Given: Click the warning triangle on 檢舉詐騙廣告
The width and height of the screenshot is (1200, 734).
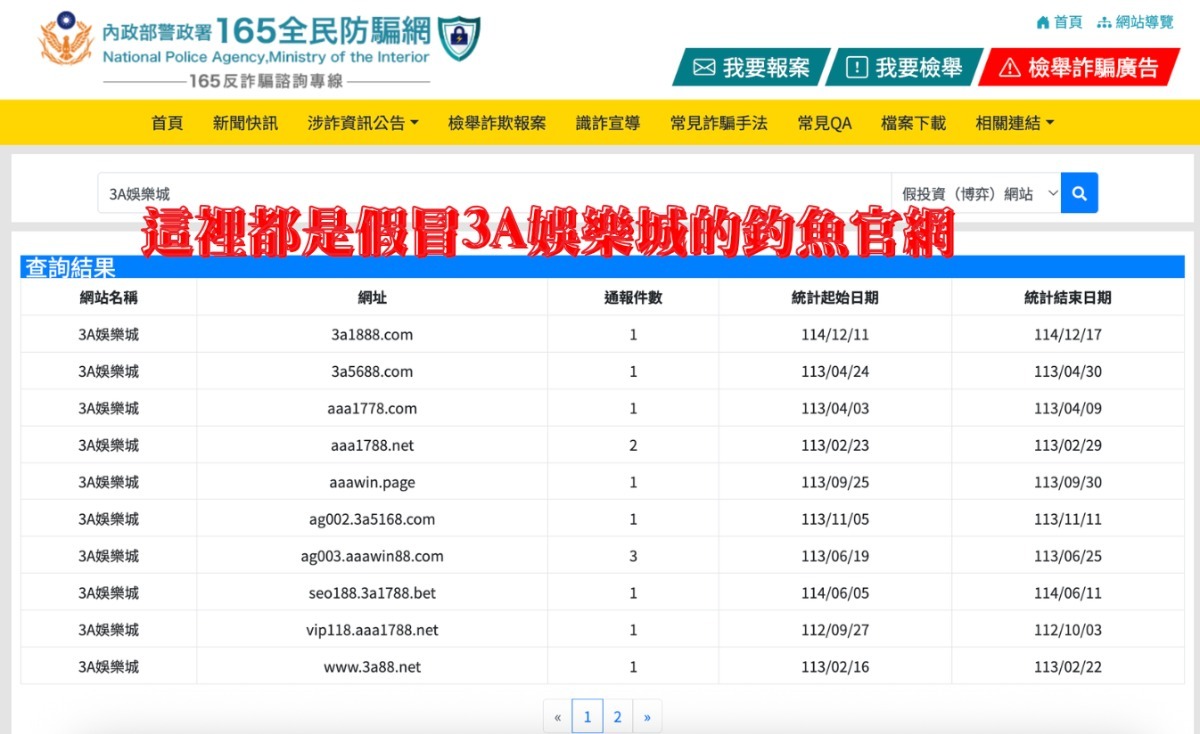Looking at the screenshot, I should (1010, 69).
